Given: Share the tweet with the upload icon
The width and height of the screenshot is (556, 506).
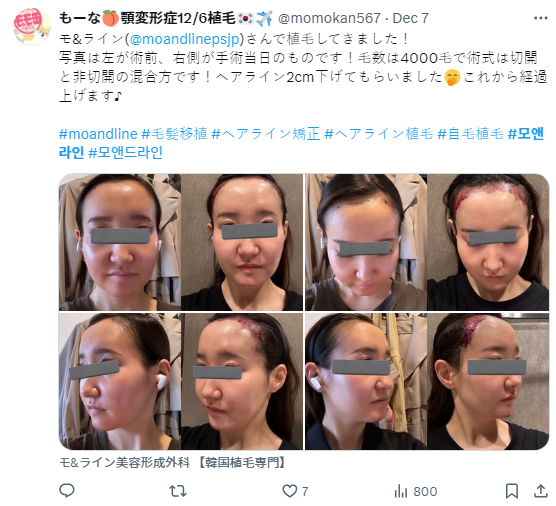Looking at the screenshot, I should (540, 491).
